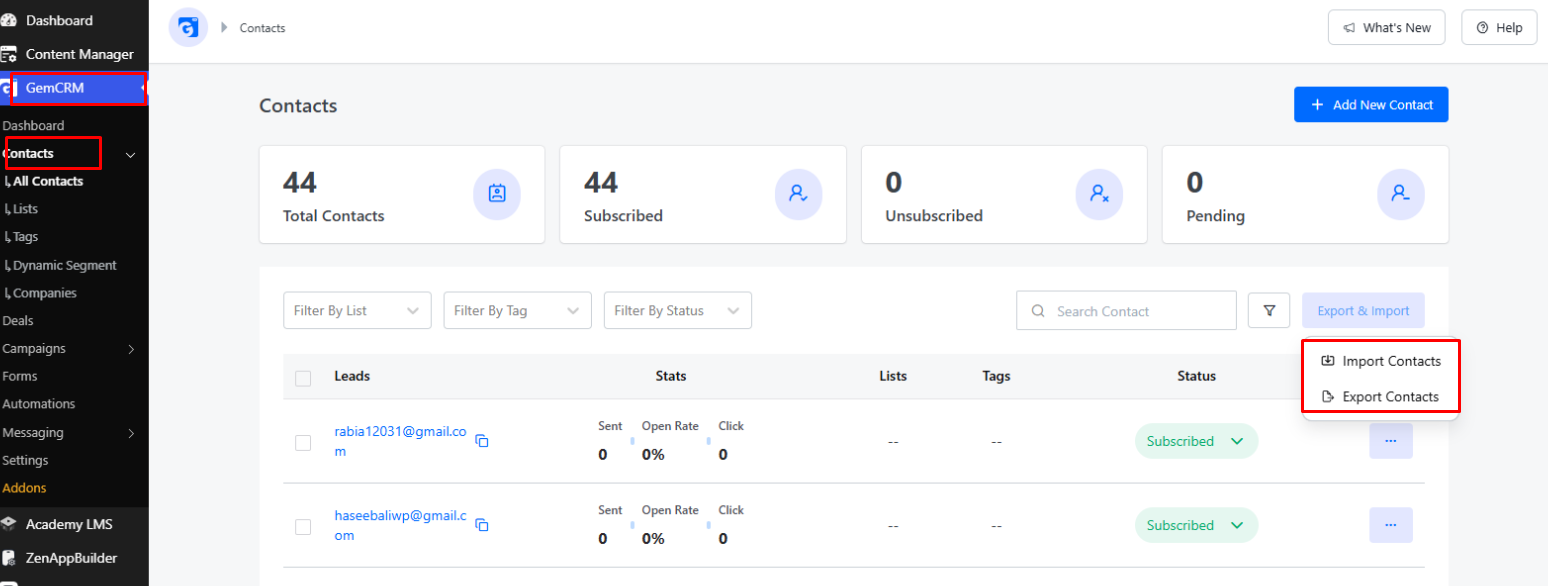Choose Import Contacts from the menu
Screen dimensions: 1548x586
1380,361
